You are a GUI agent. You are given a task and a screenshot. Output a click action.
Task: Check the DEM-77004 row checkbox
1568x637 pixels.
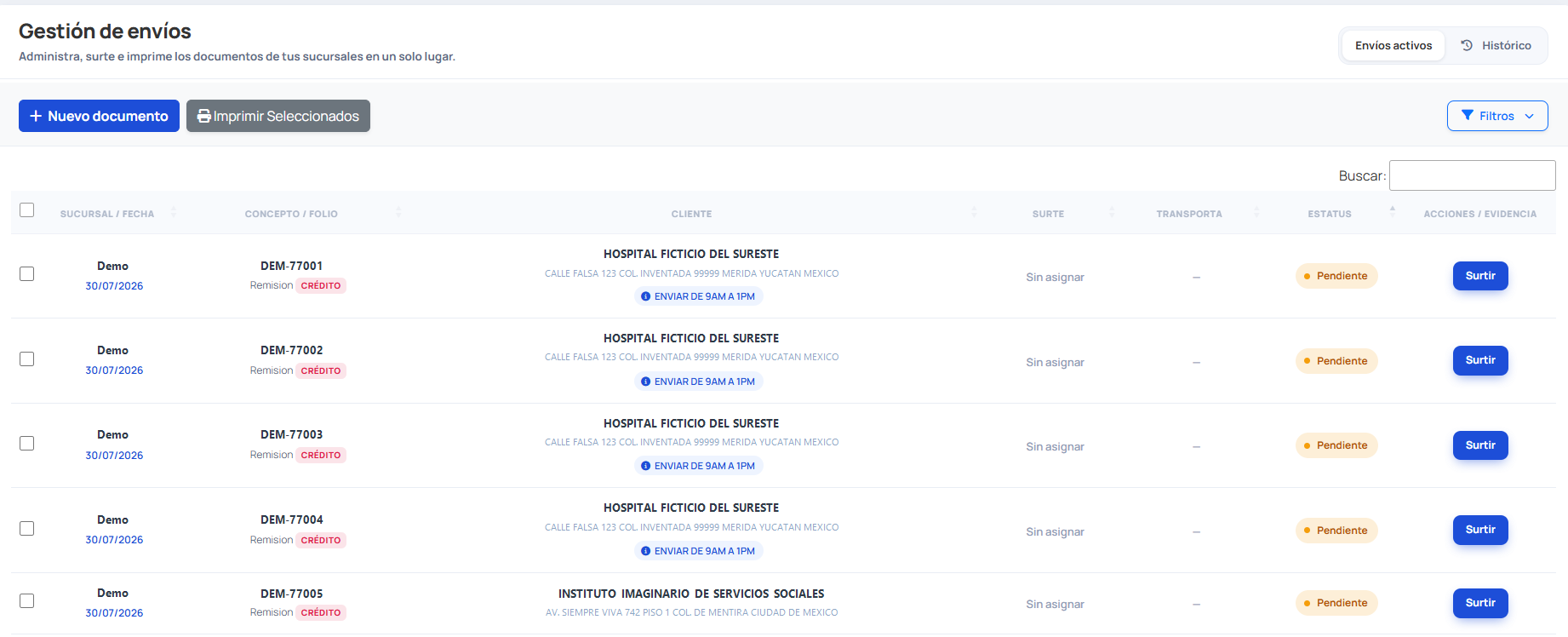click(27, 528)
